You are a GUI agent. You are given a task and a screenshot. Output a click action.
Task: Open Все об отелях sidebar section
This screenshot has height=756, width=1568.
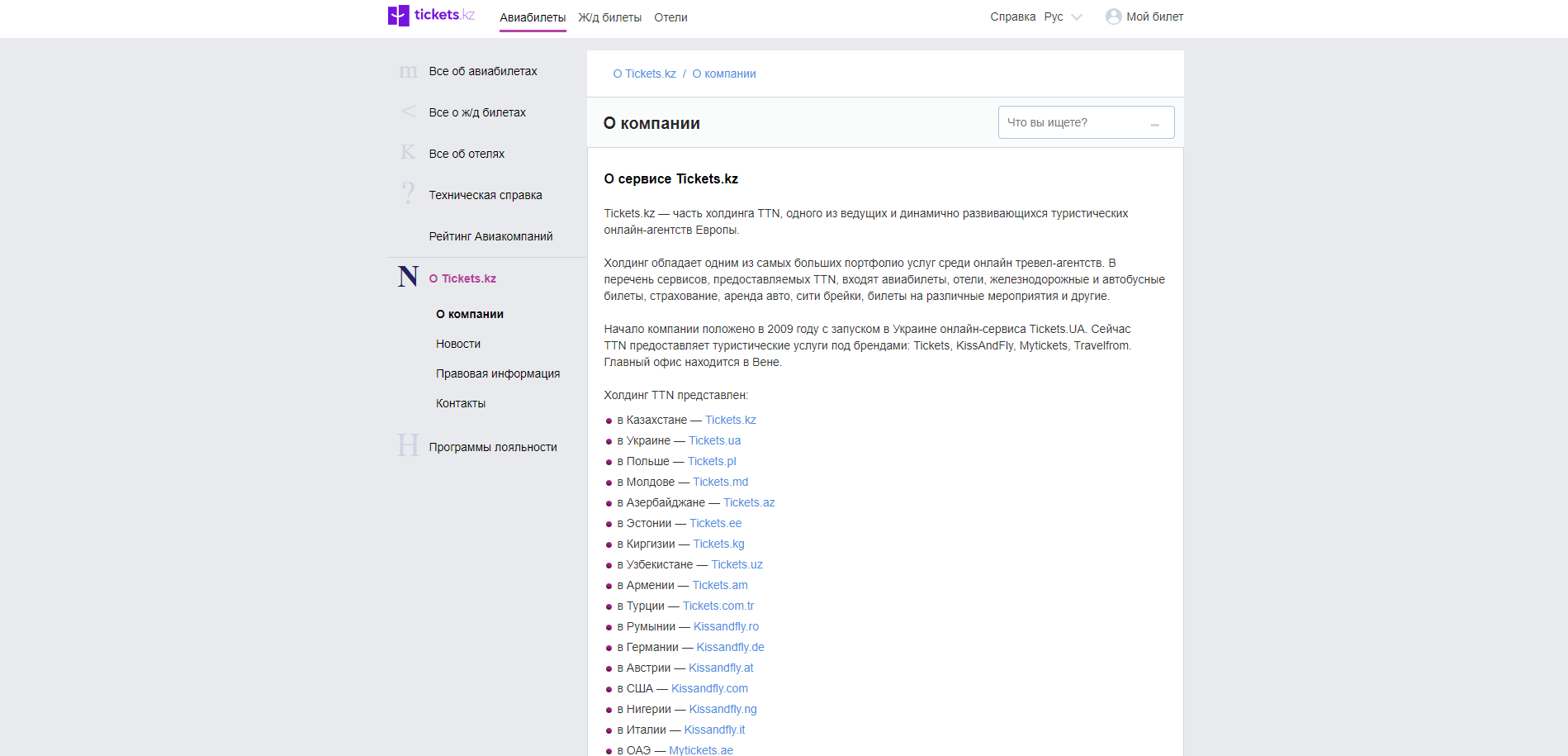(467, 154)
